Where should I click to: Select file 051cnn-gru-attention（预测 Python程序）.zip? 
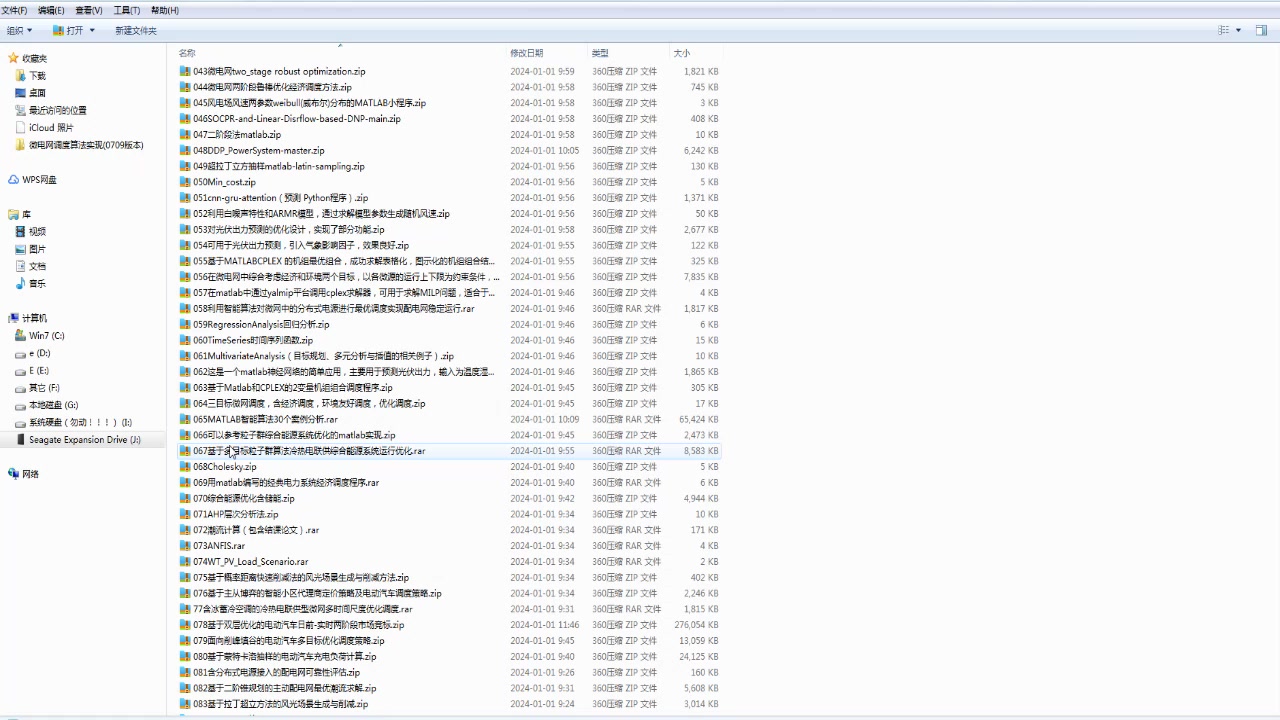(x=281, y=198)
